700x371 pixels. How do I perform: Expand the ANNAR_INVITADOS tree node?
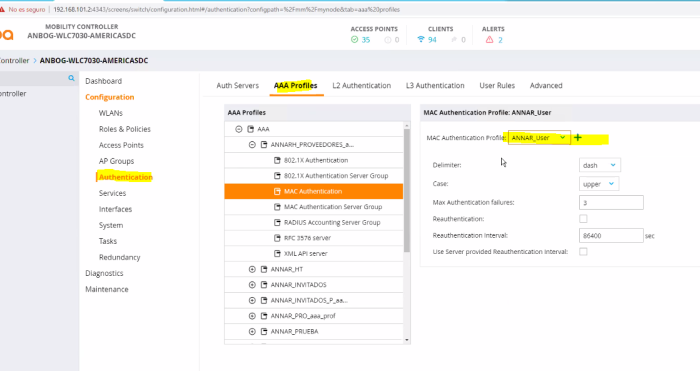click(252, 285)
